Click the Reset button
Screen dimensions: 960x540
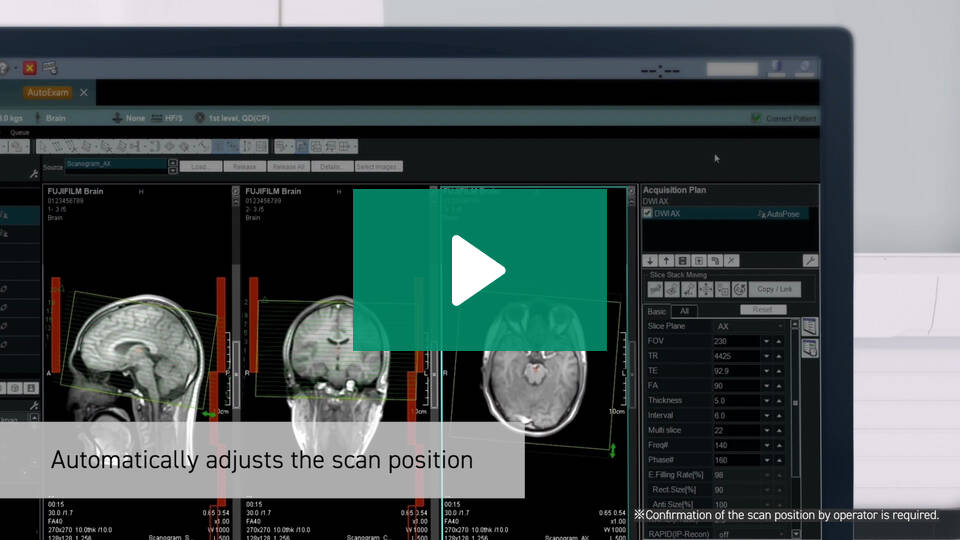click(762, 310)
